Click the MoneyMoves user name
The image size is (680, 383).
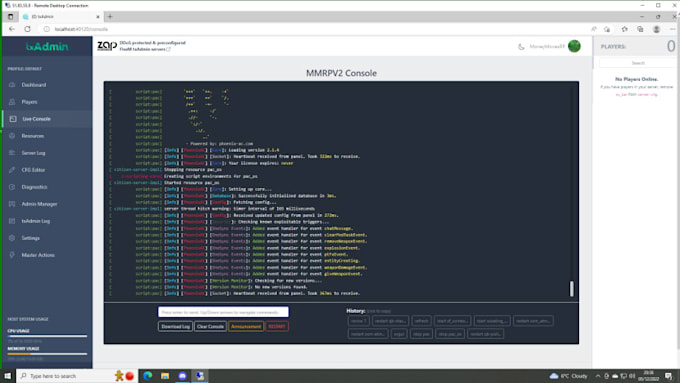click(x=547, y=46)
